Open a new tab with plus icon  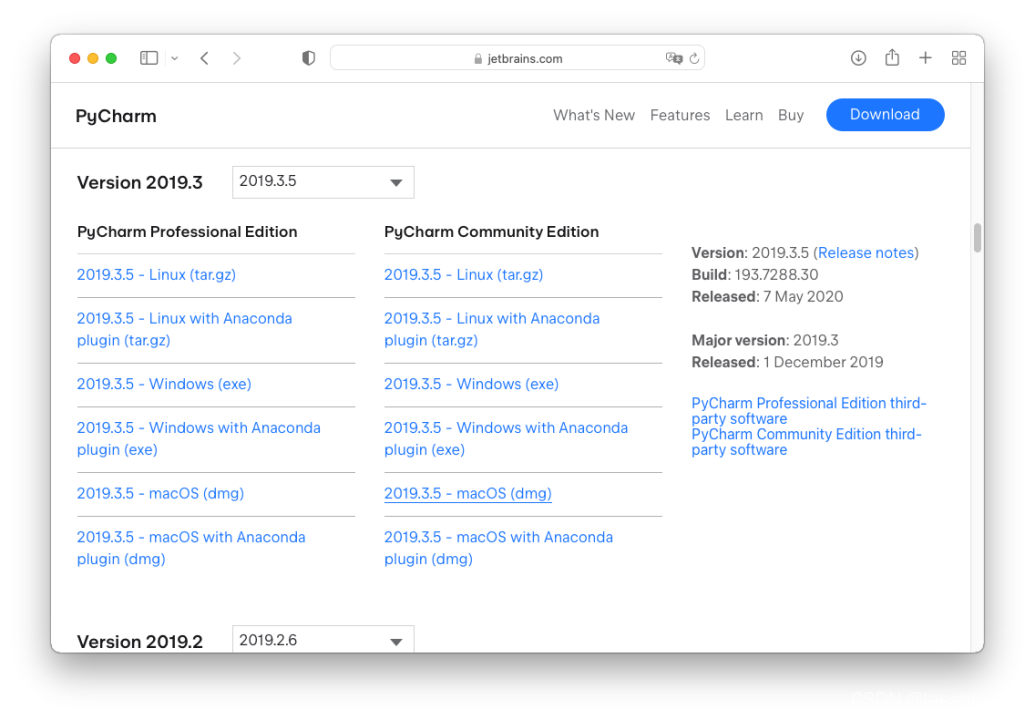tap(925, 58)
